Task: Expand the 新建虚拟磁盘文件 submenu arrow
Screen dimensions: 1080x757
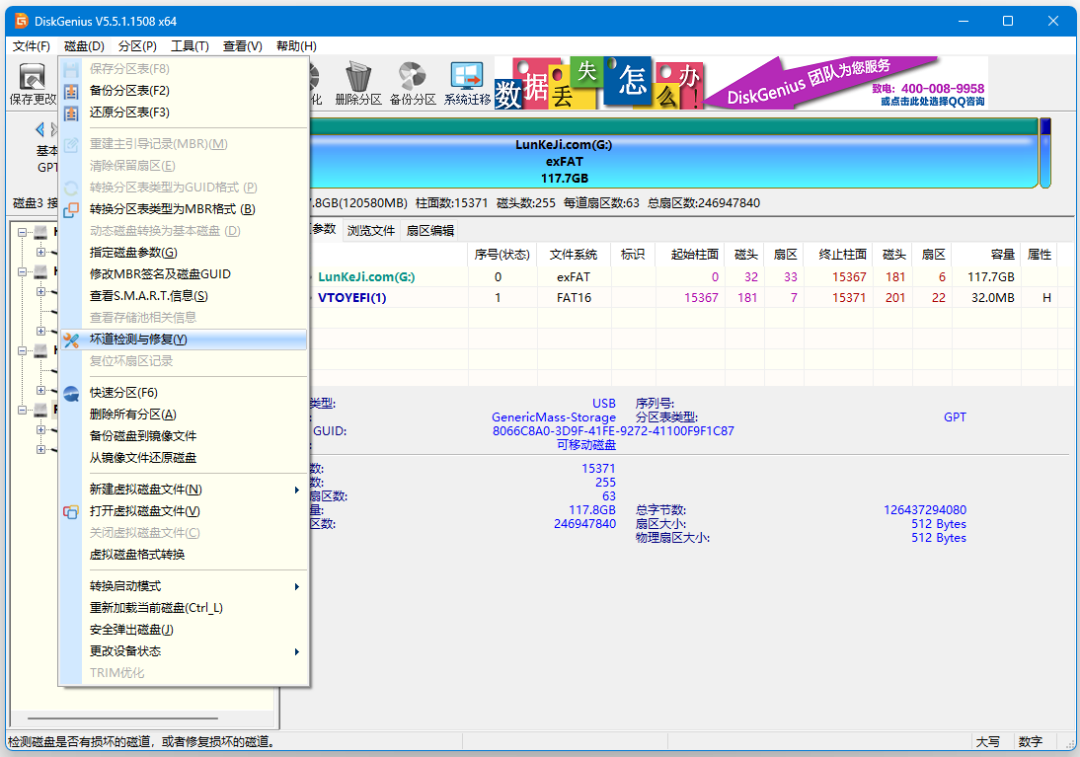Action: [x=296, y=490]
